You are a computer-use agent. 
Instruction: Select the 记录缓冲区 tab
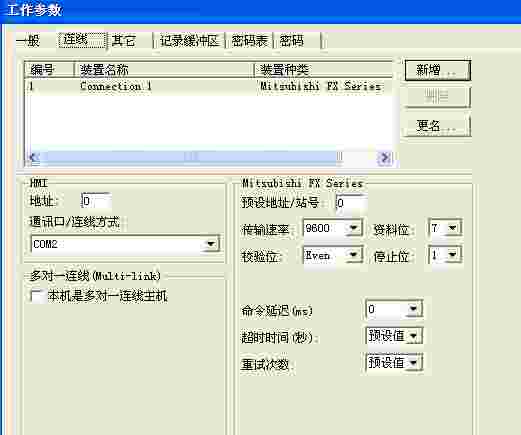[x=189, y=41]
